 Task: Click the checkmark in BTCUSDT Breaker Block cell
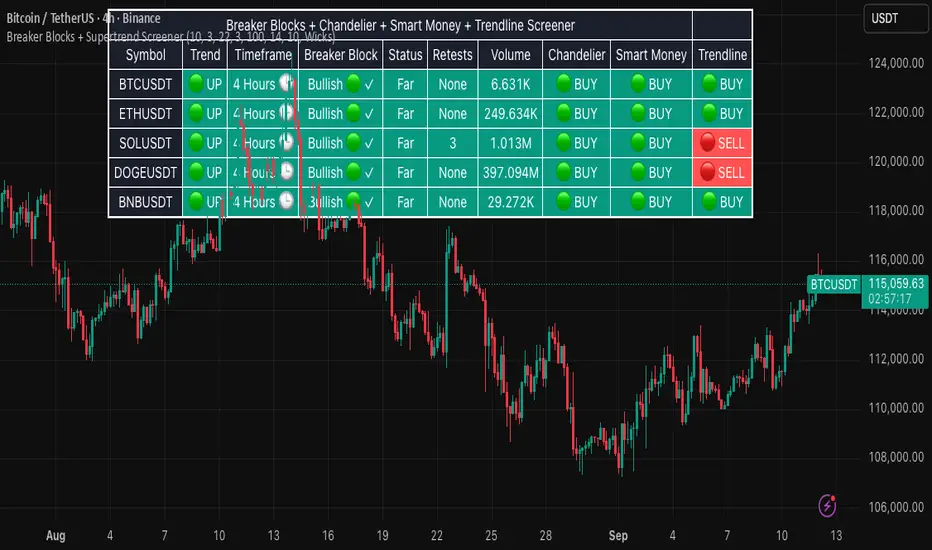coord(369,84)
